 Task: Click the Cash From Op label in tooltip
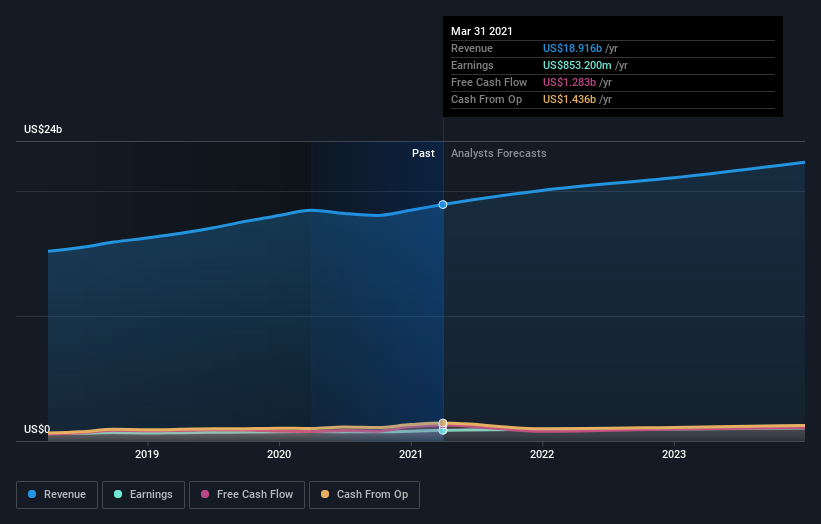486,99
